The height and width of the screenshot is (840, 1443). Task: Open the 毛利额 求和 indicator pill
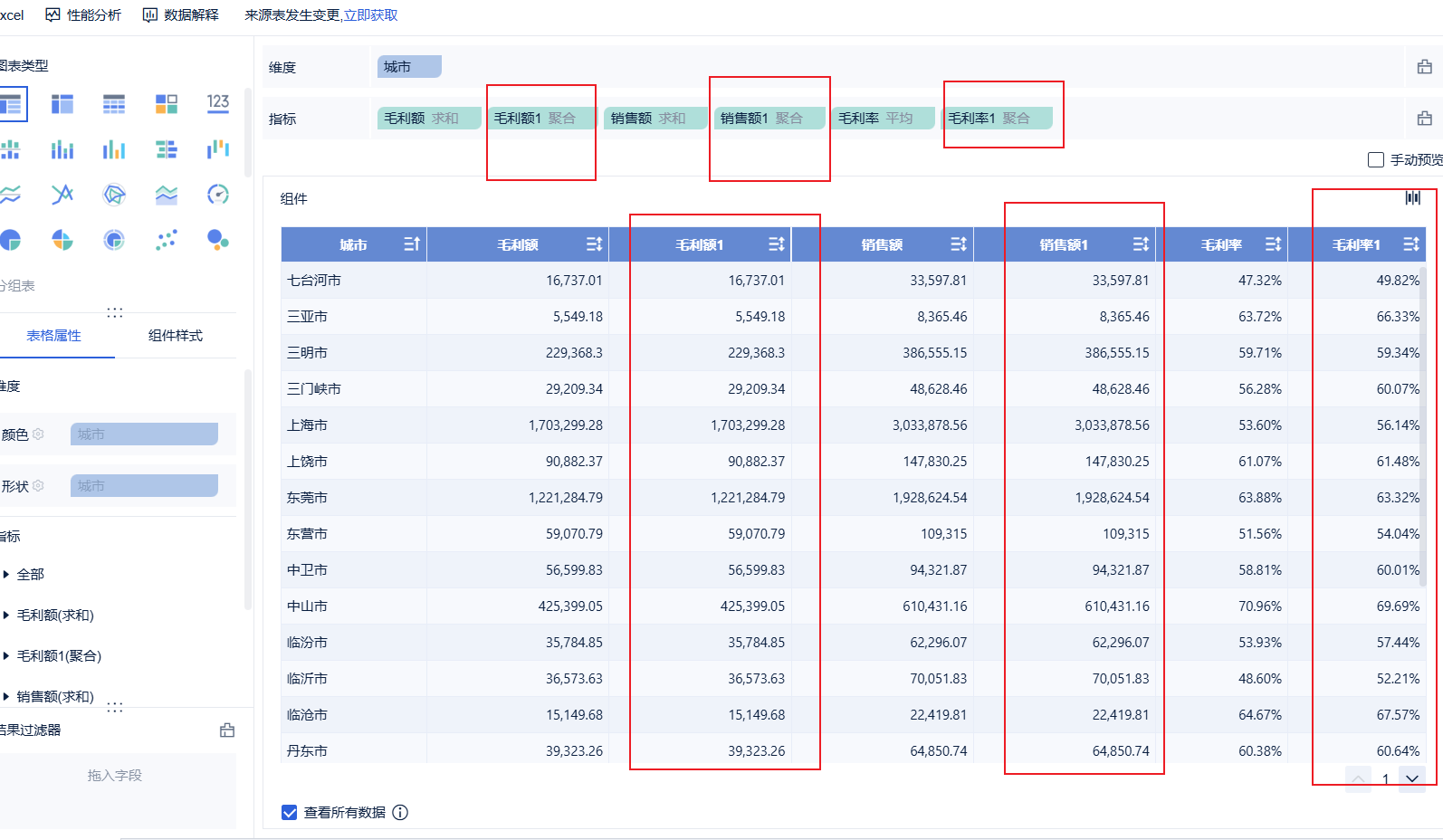429,119
